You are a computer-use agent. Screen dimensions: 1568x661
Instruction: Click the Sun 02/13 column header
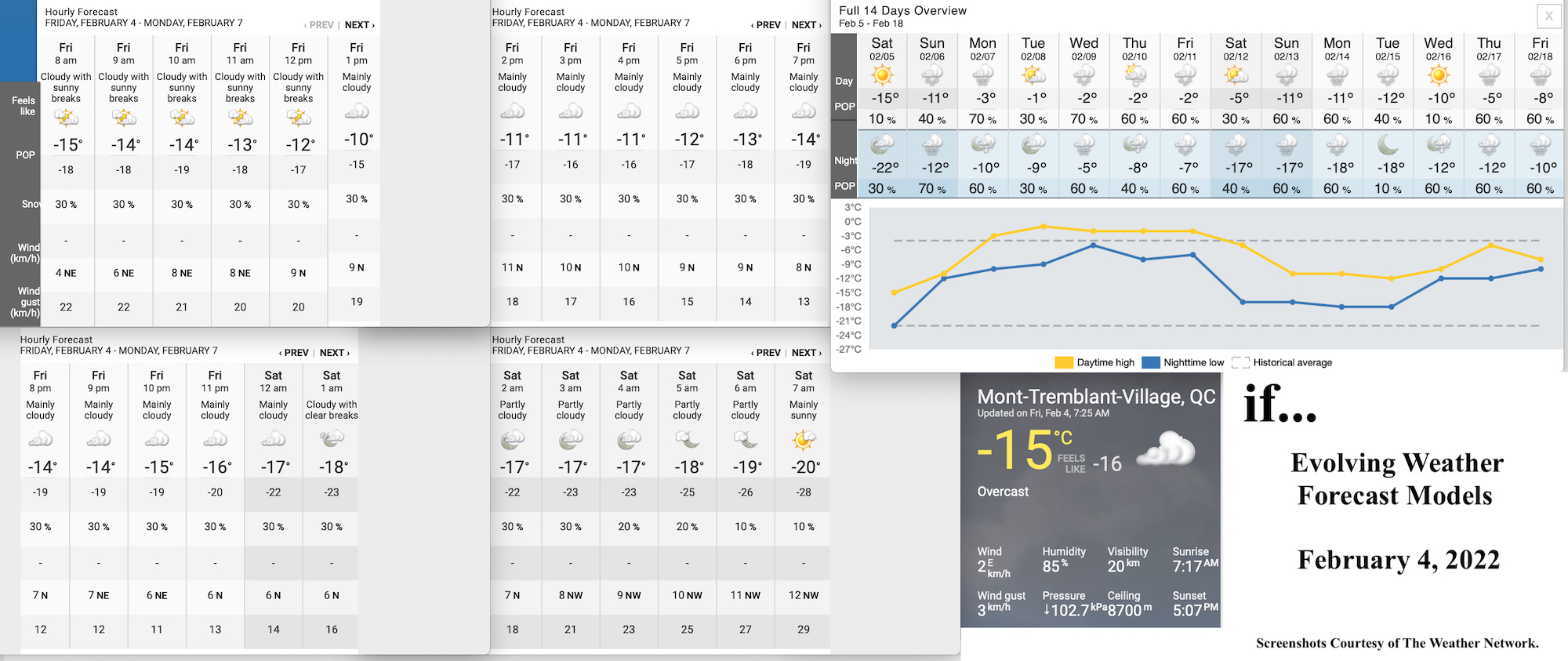[1287, 49]
